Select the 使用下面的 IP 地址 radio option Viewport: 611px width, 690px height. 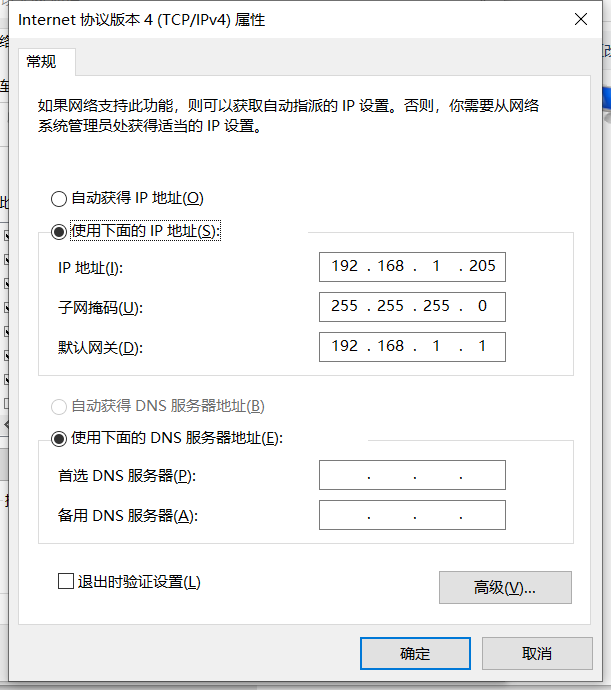(x=59, y=231)
